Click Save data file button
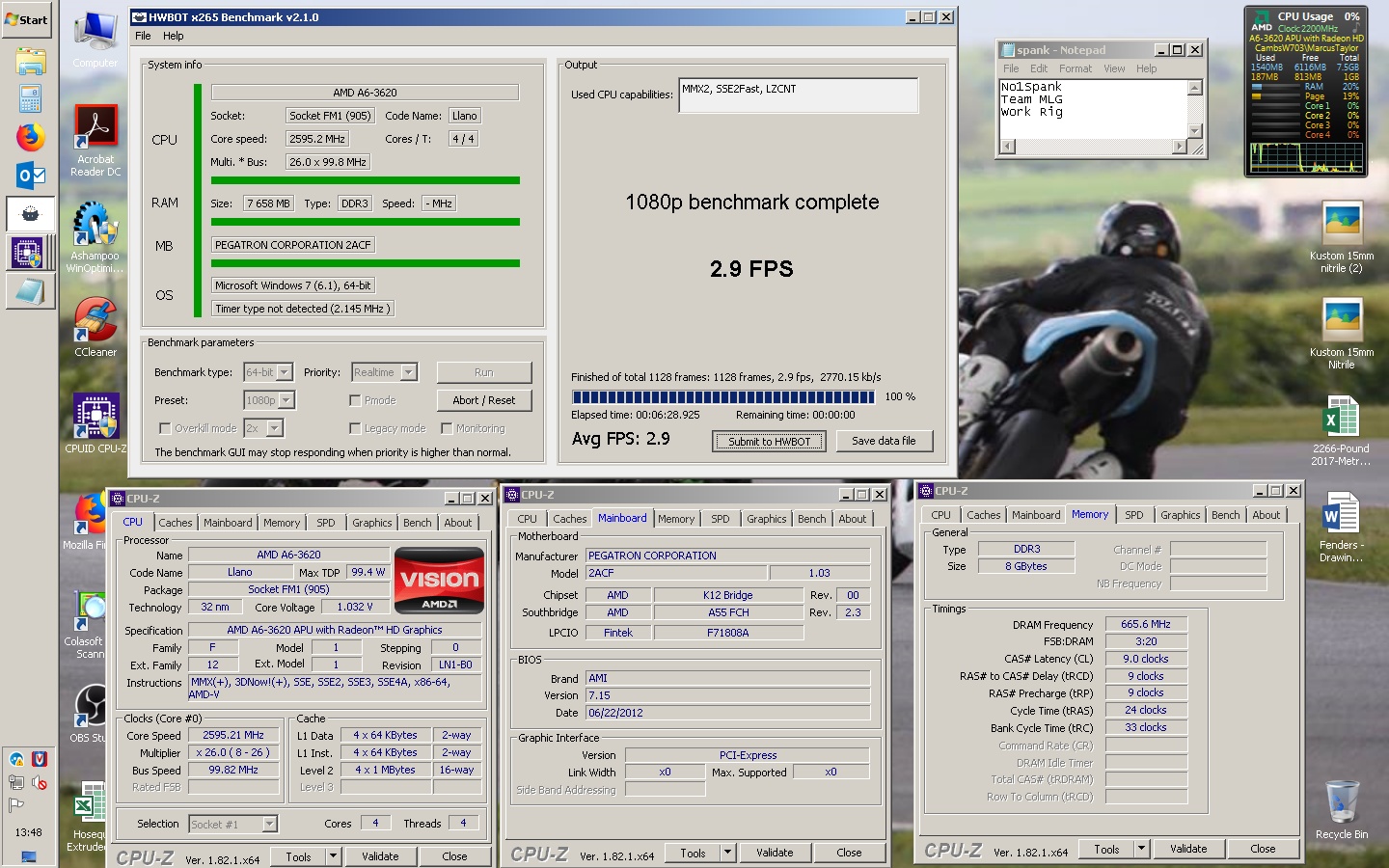 [884, 441]
